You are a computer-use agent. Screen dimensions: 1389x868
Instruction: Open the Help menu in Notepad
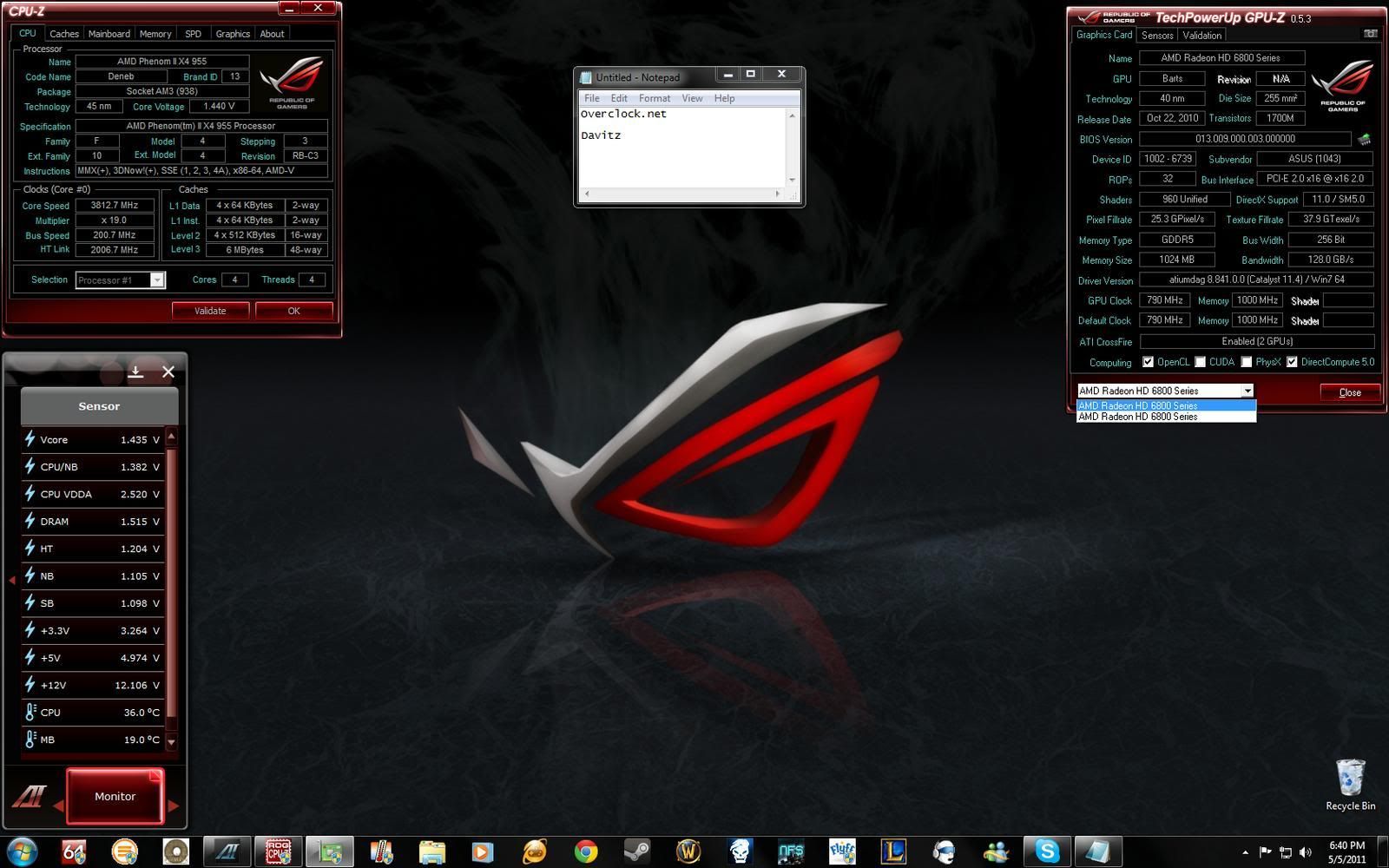click(x=724, y=98)
